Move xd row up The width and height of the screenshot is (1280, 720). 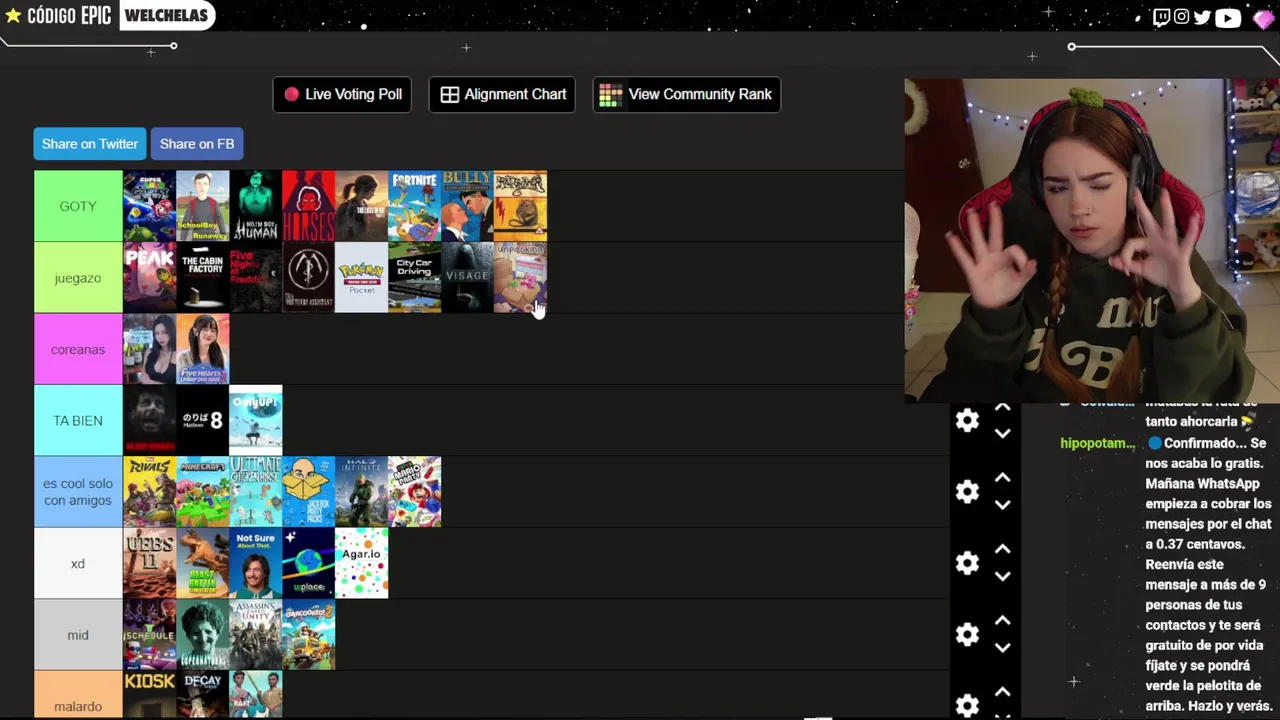[x=1003, y=550]
